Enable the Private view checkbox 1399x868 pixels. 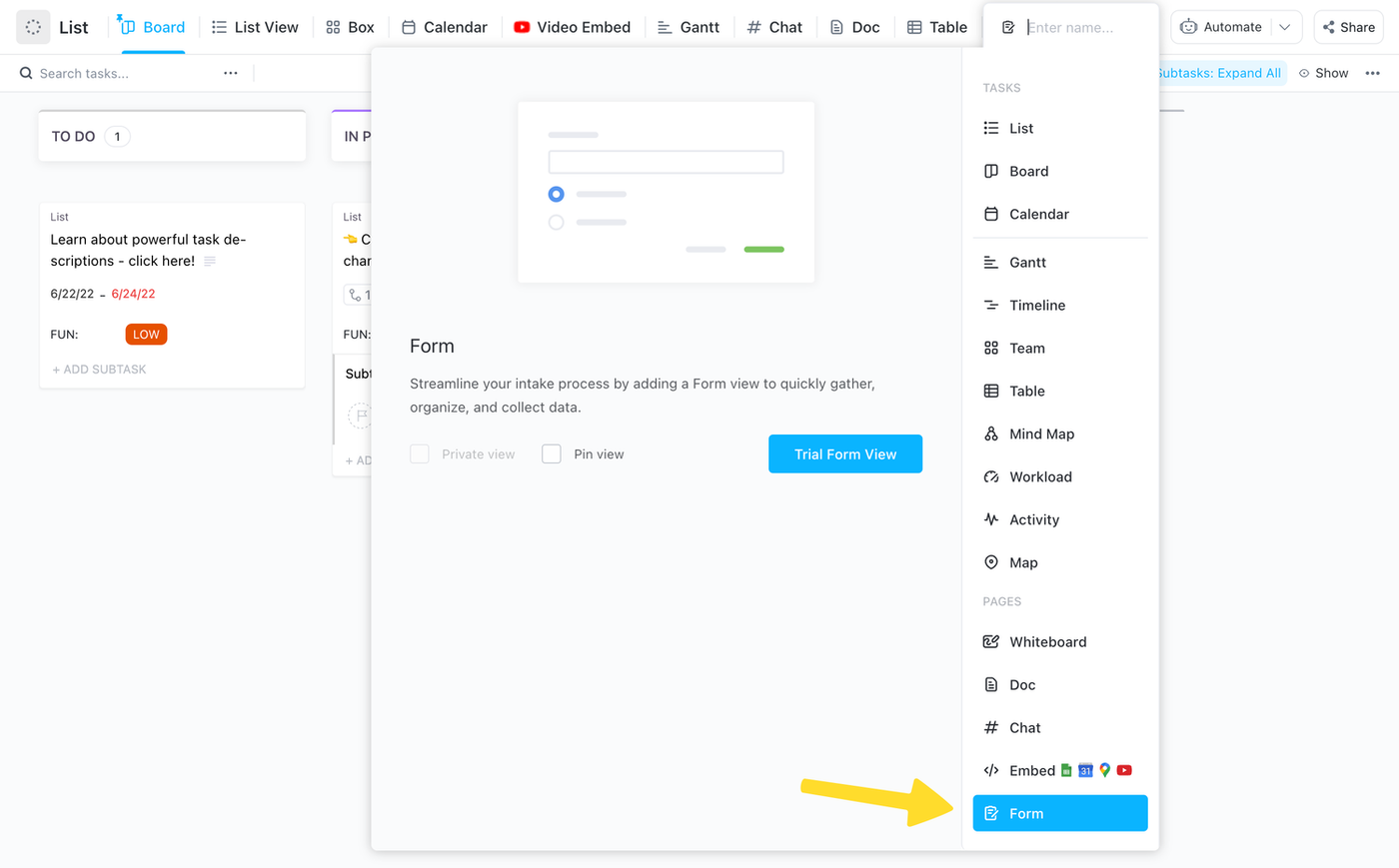420,452
